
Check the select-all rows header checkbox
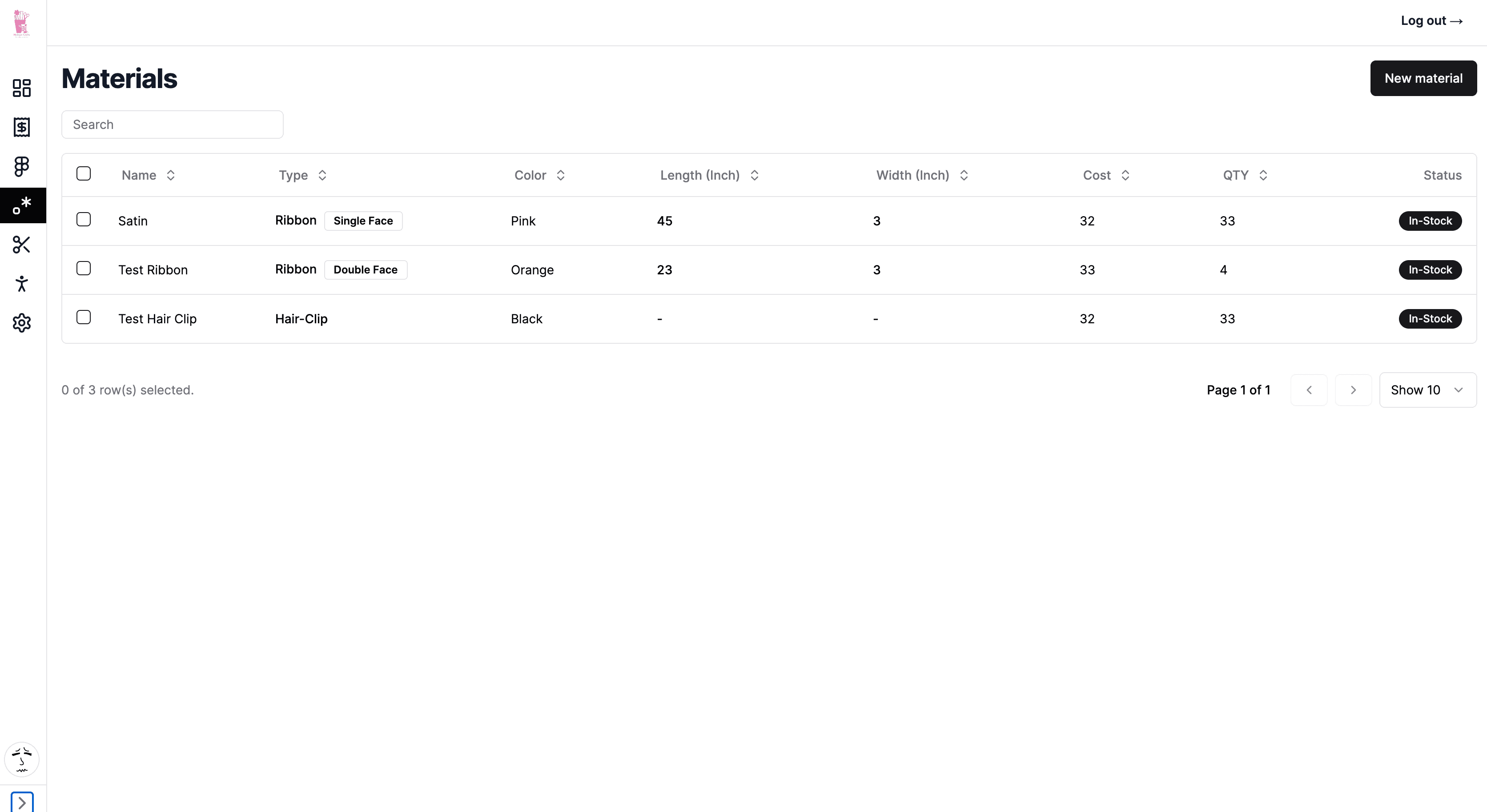84,174
